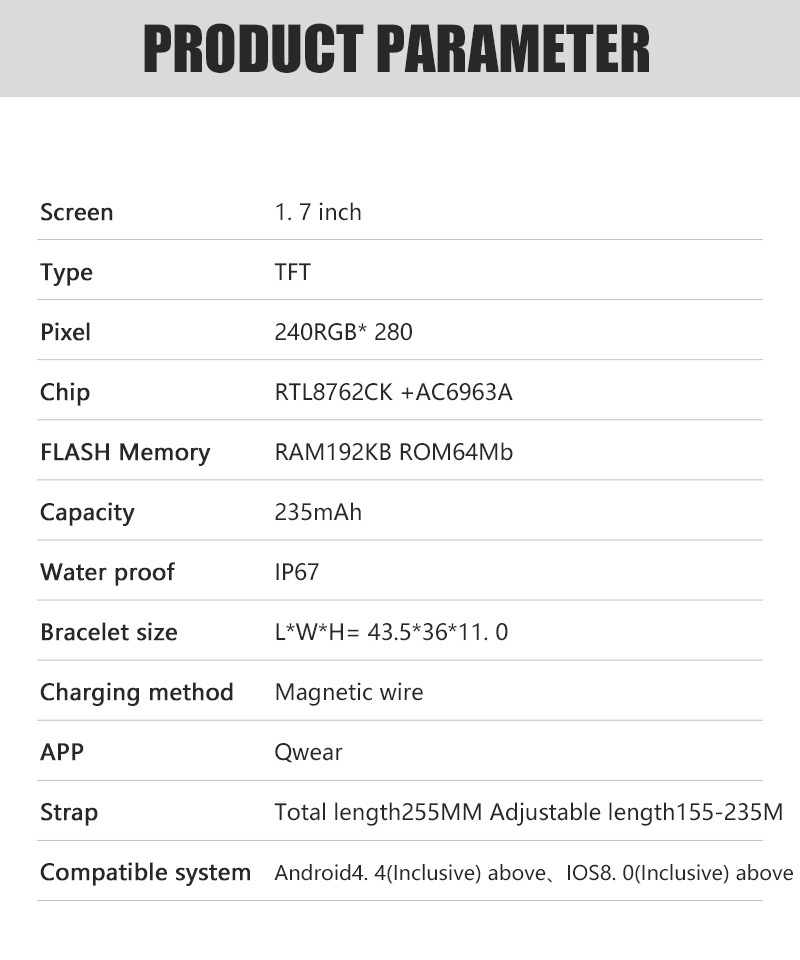Select the Screen label
This screenshot has height=960, width=800.
tap(77, 212)
